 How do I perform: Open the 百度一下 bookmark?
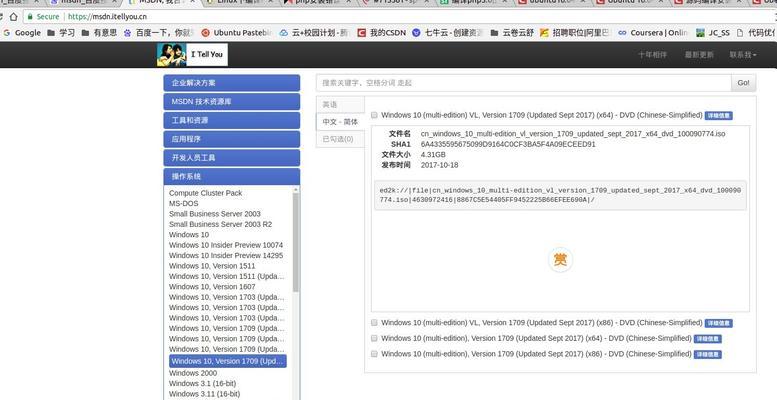tap(159, 33)
